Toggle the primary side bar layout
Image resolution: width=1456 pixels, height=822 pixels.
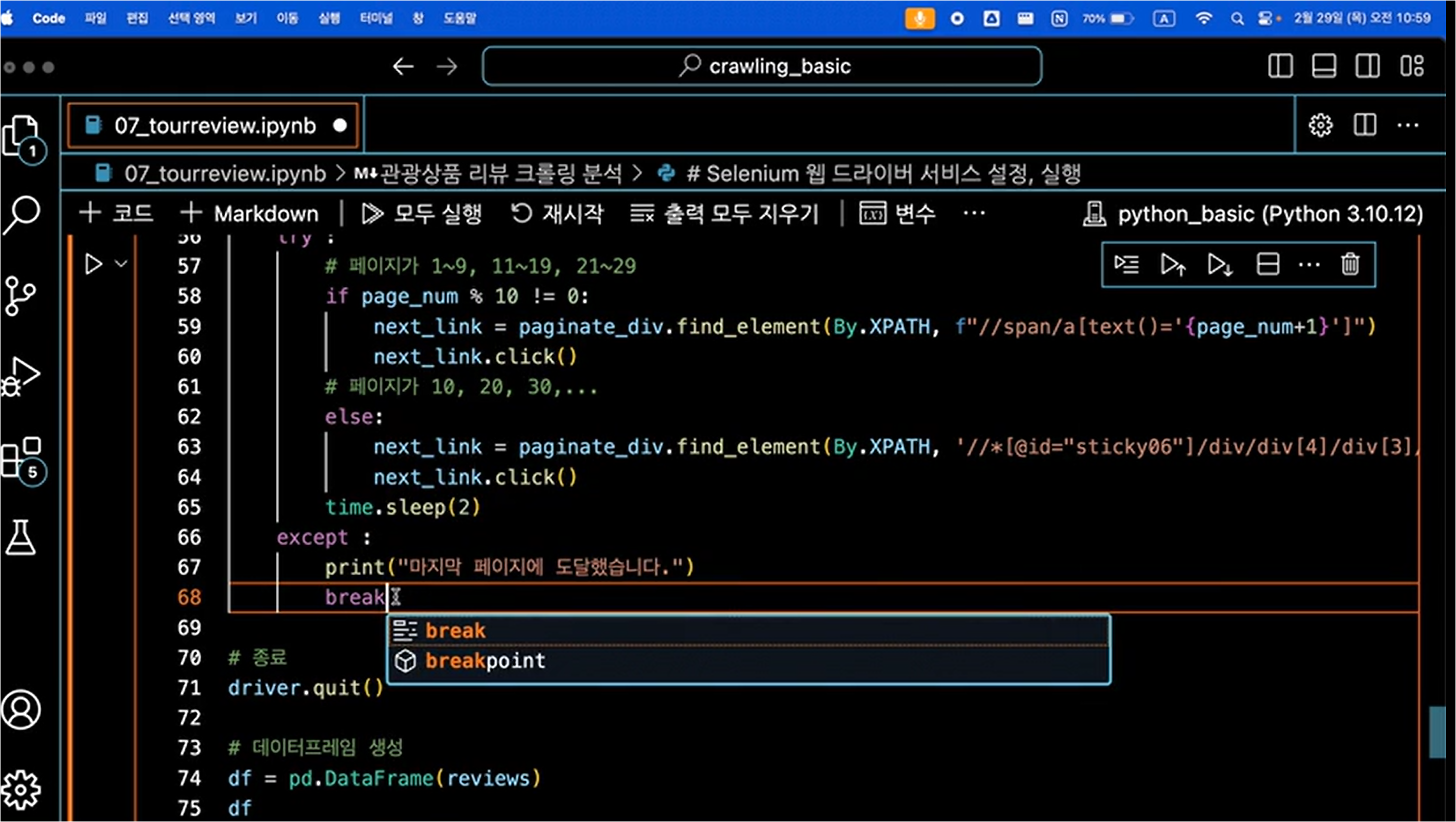point(1279,67)
